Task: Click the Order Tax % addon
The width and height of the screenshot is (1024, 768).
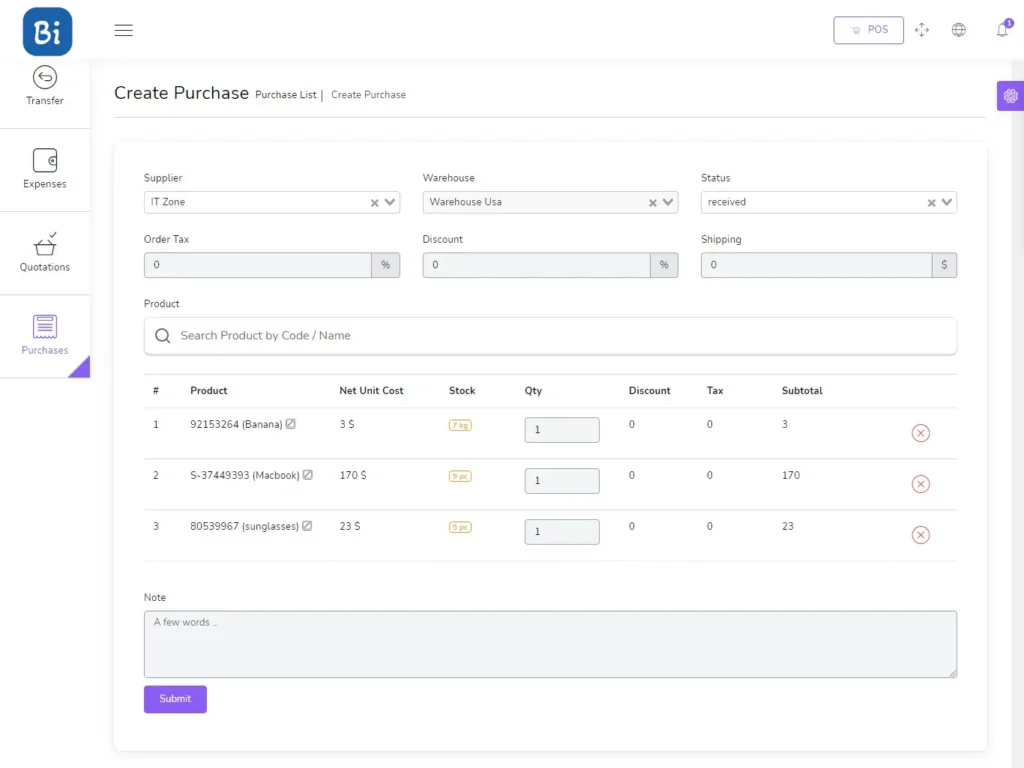Action: pyautogui.click(x=385, y=265)
